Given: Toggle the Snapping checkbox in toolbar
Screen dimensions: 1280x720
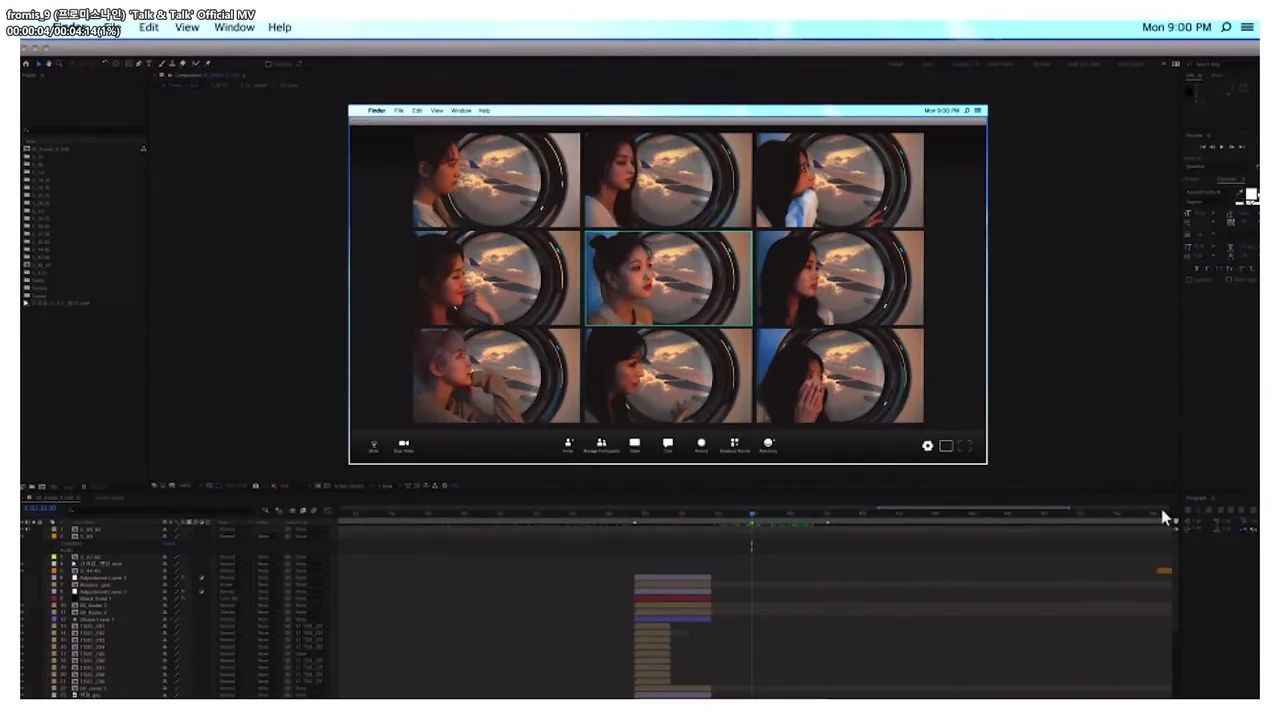Looking at the screenshot, I should click(268, 64).
